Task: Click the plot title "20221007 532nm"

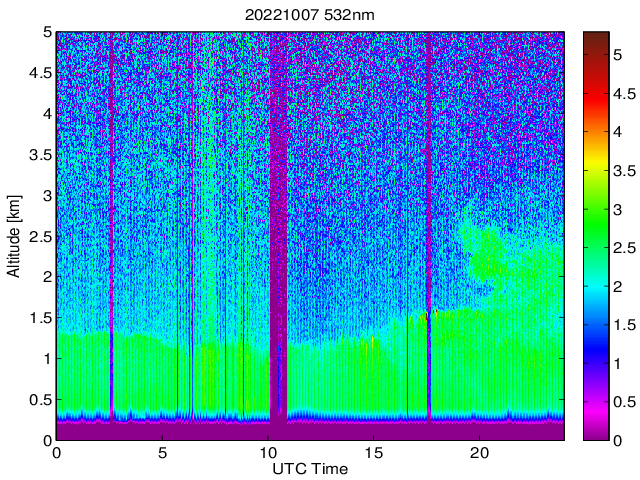Action: coord(310,15)
